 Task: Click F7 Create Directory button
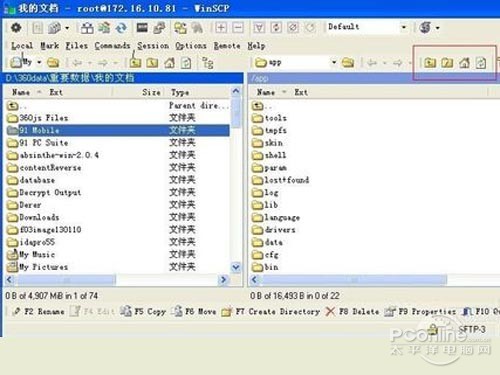pos(271,312)
